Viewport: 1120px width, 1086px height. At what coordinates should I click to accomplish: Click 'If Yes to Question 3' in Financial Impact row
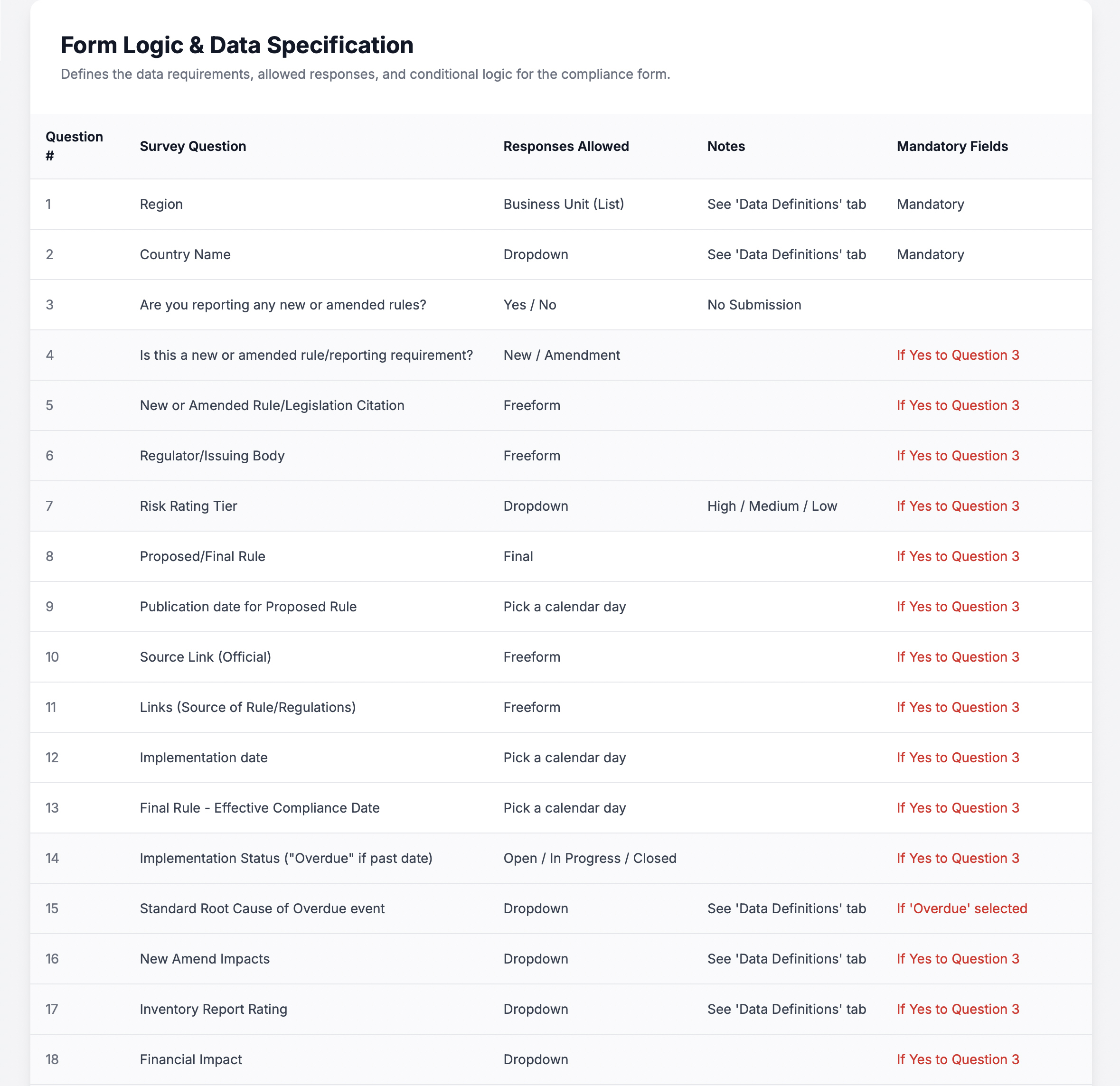click(x=958, y=1058)
